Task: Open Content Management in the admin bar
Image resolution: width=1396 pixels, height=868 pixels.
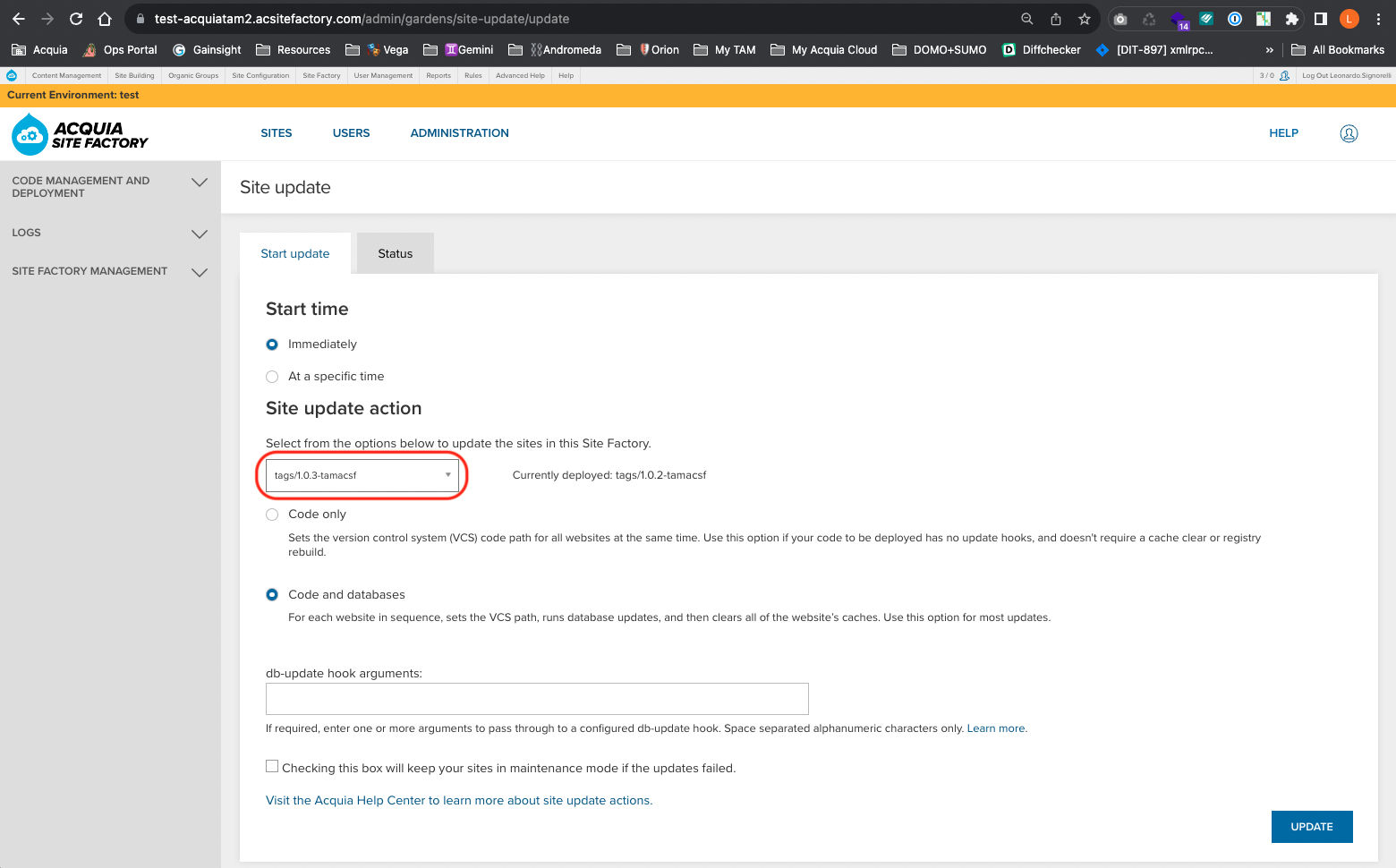Action: [x=67, y=75]
